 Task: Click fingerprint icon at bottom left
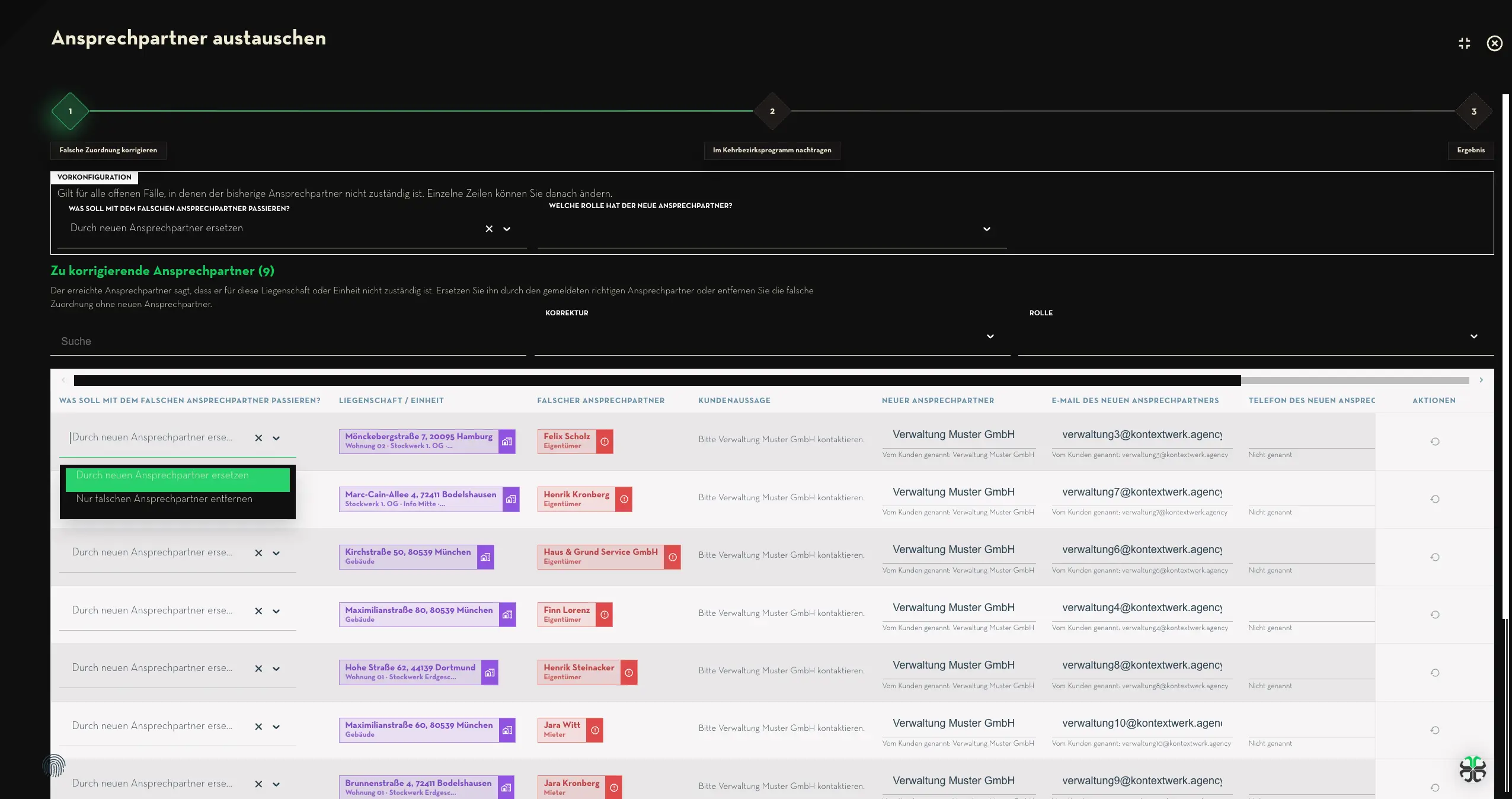[54, 766]
